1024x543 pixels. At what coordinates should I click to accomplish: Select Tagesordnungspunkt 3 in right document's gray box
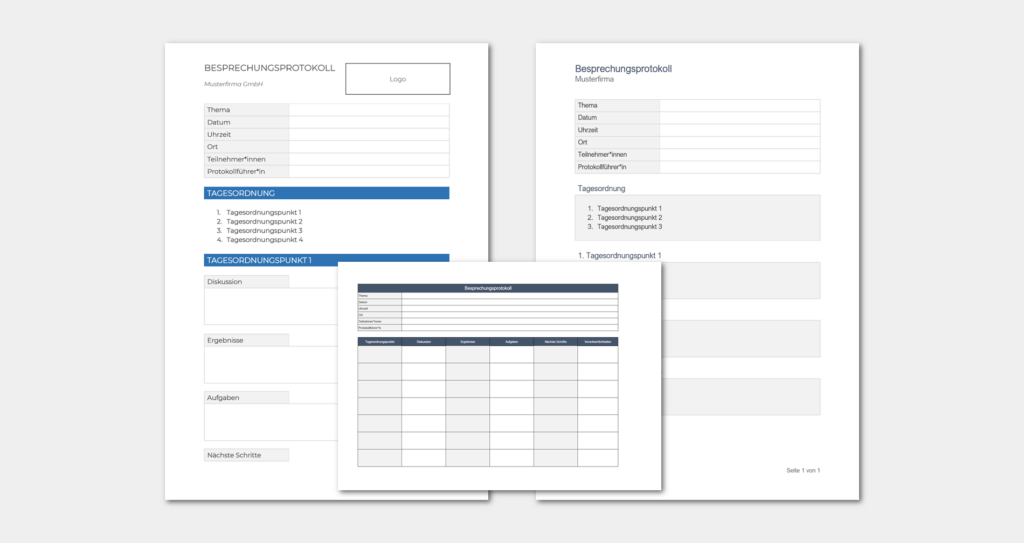pyautogui.click(x=629, y=227)
